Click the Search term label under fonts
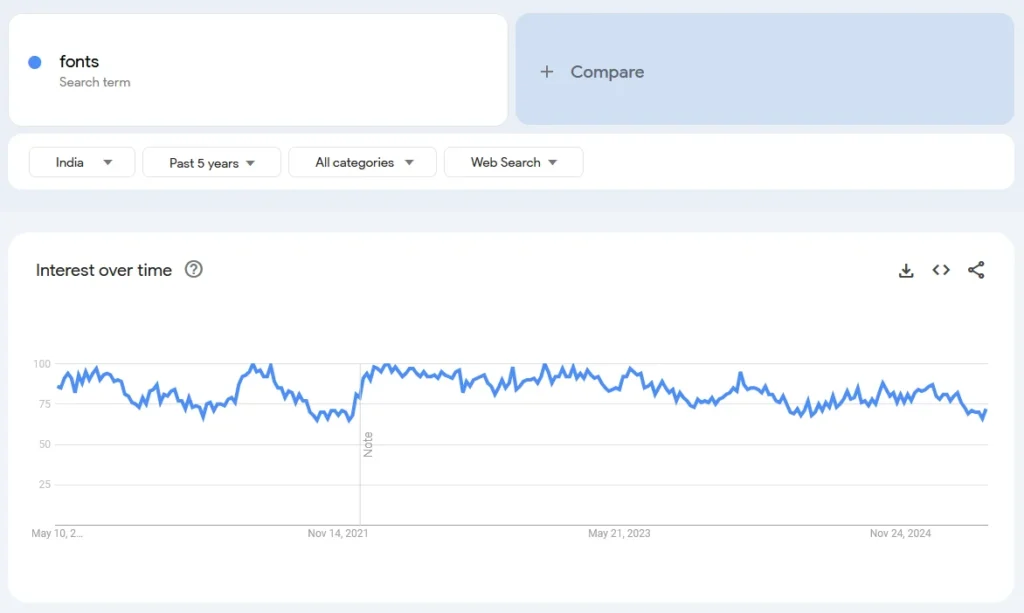The height and width of the screenshot is (613, 1024). [95, 82]
